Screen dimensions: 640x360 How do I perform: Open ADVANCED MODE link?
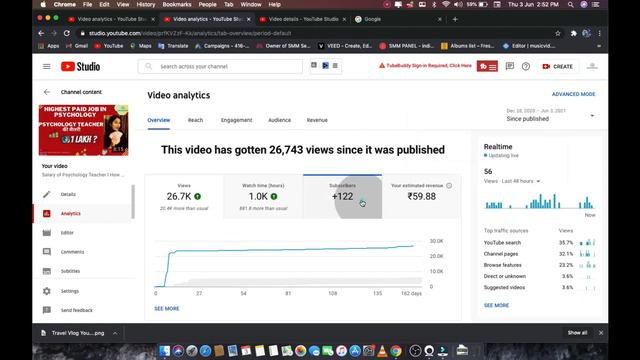(573, 94)
